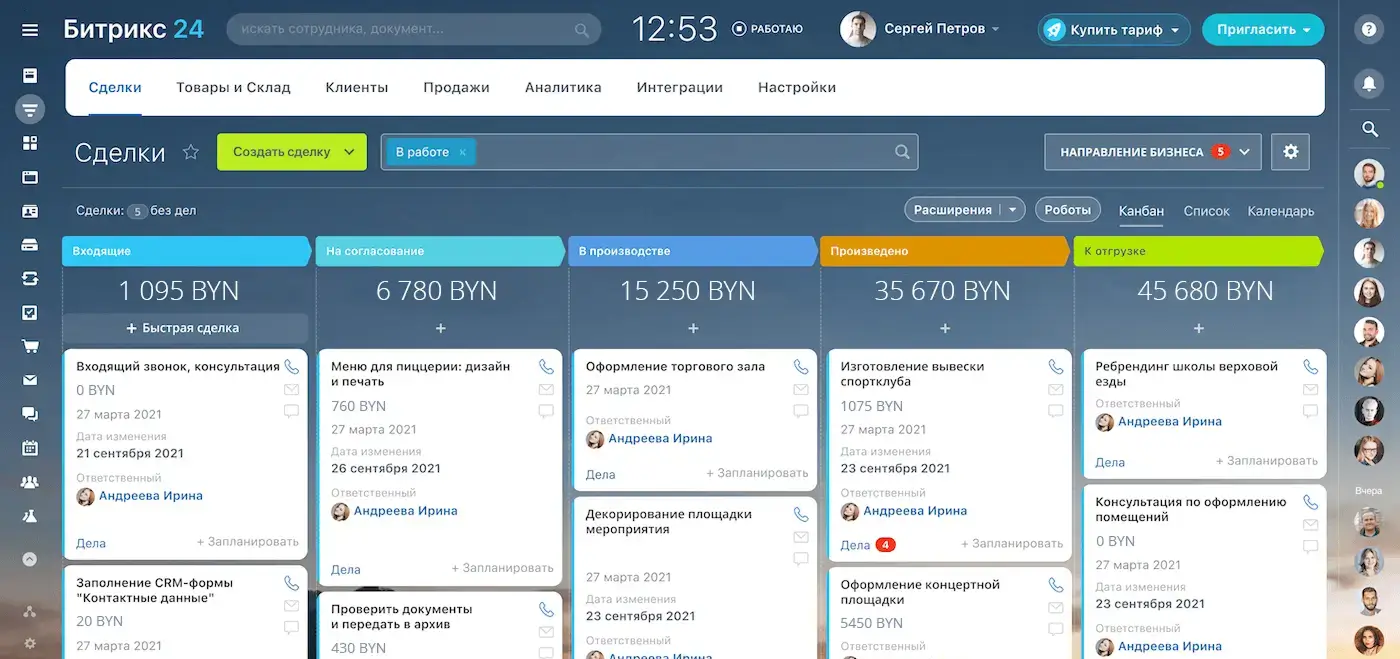Open the mail envelope sidebar icon
This screenshot has height=659, width=1400.
tap(30, 380)
